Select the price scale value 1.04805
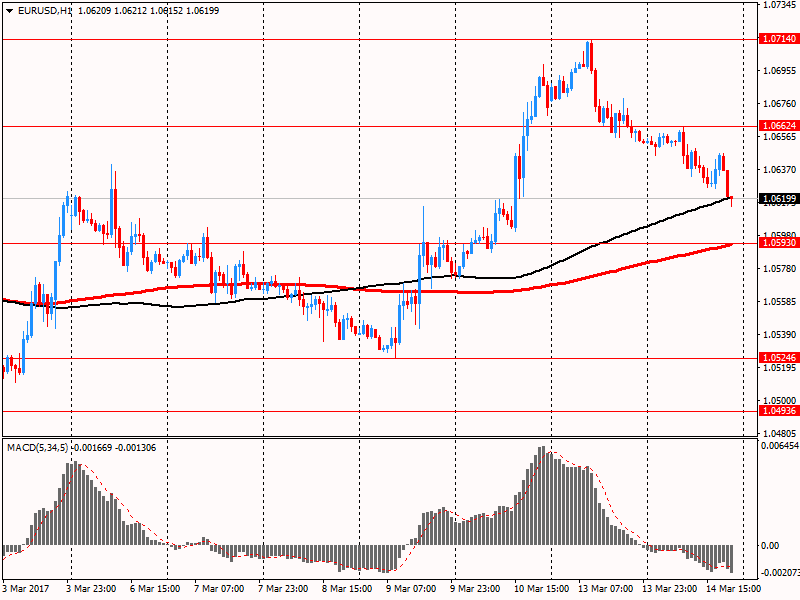 [780, 434]
